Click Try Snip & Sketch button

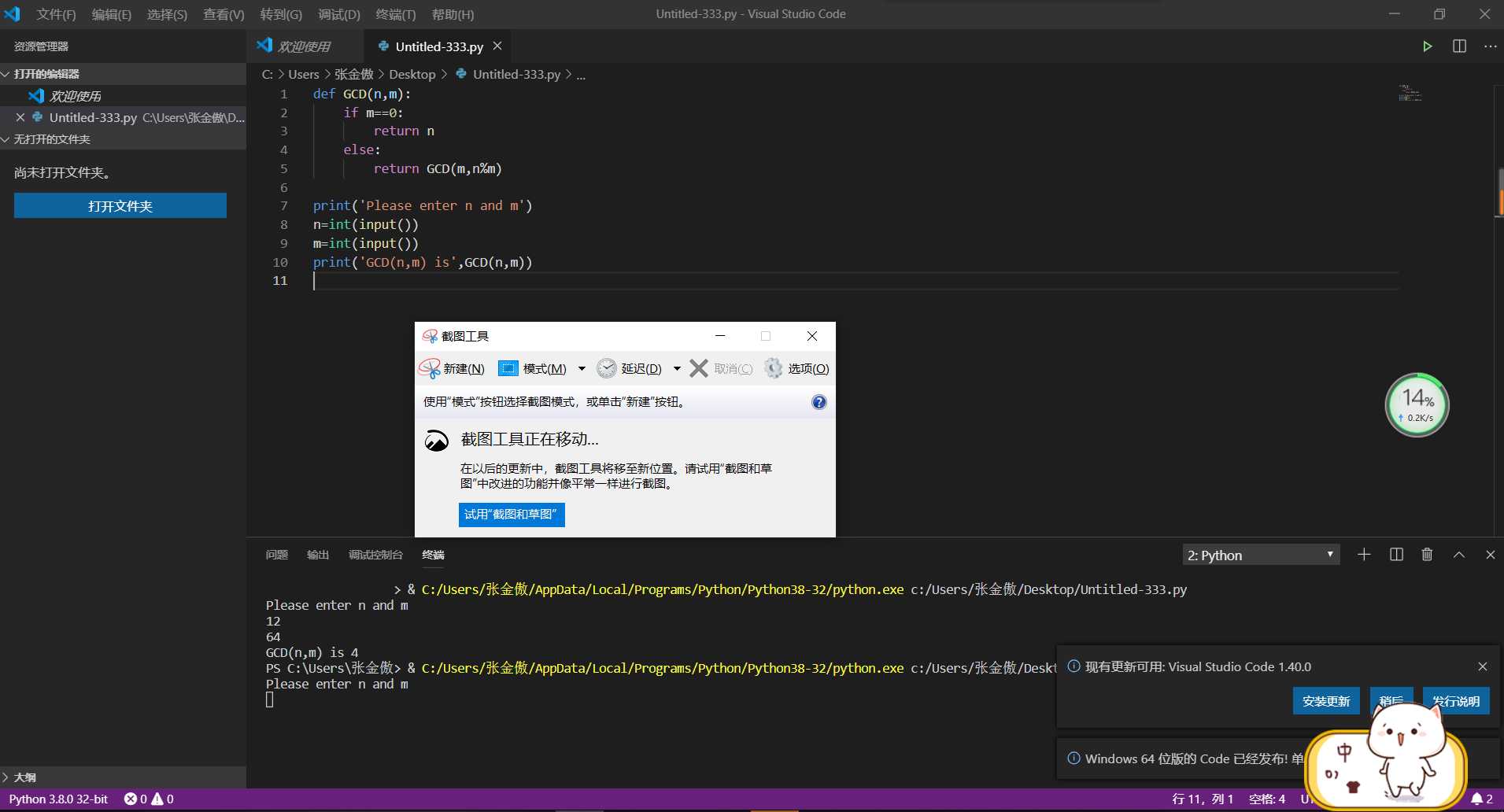pyautogui.click(x=512, y=515)
